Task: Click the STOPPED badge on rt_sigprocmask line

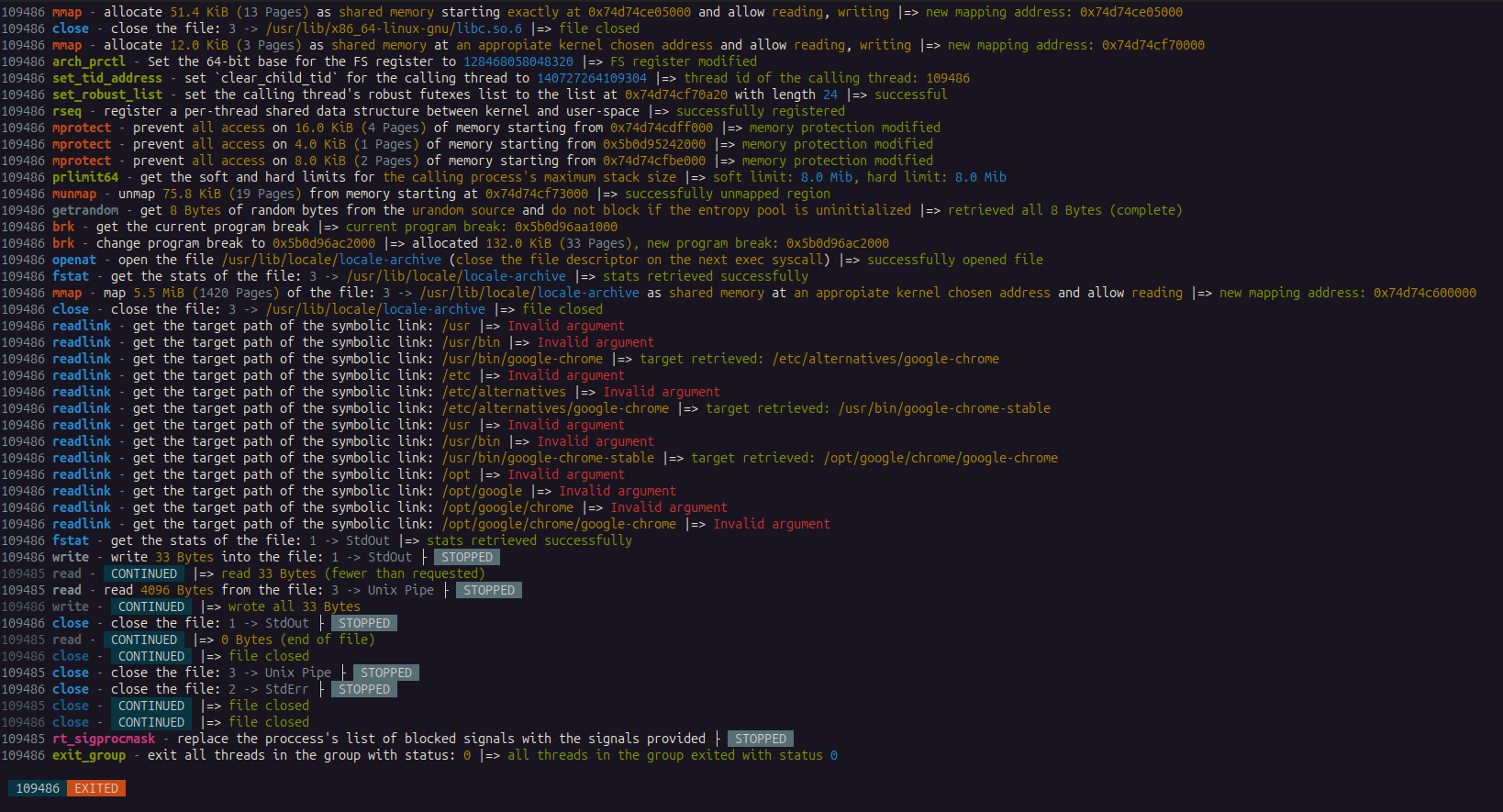Action: [760, 739]
